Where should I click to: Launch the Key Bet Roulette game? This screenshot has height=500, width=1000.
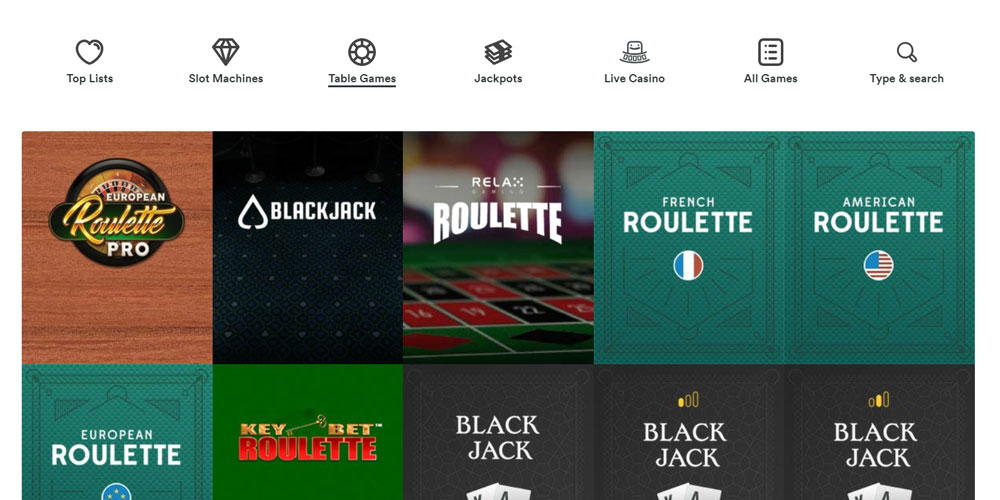(x=307, y=432)
